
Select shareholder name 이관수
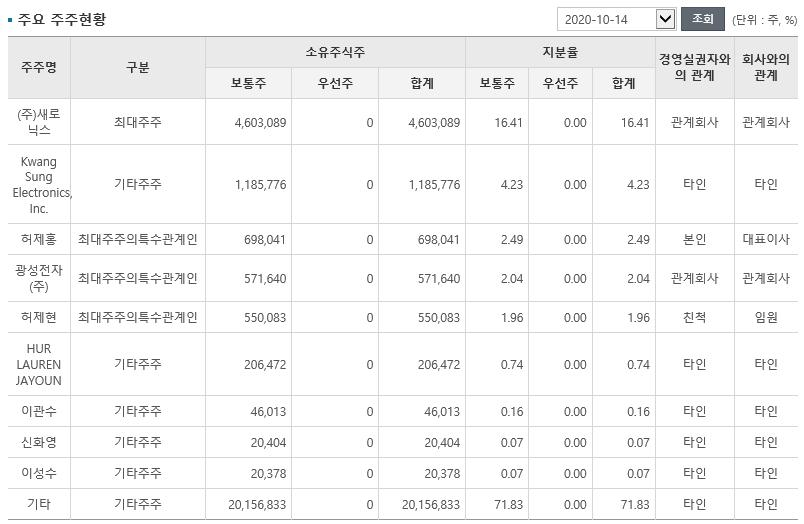(x=39, y=411)
